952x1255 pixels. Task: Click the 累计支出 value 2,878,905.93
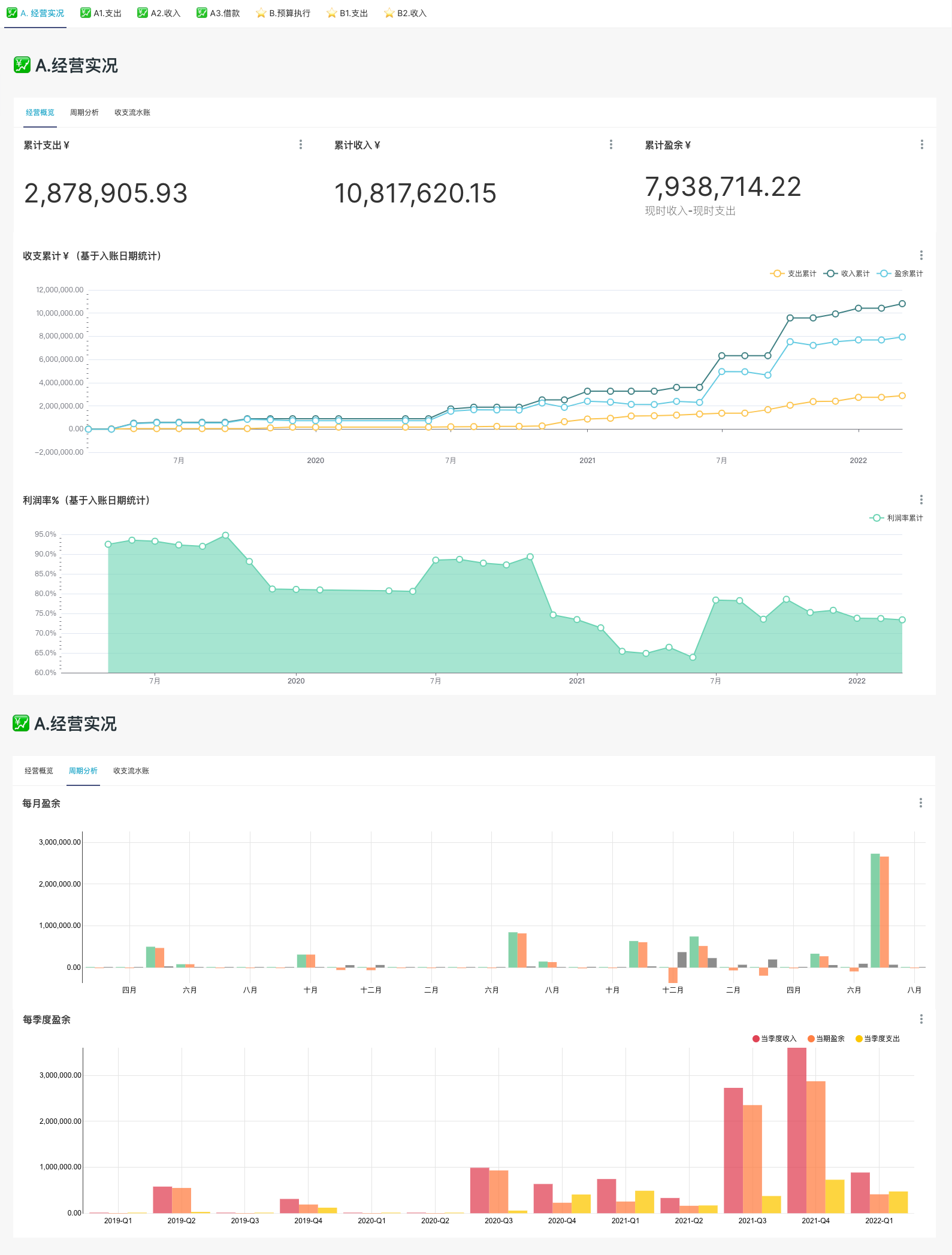tap(106, 193)
